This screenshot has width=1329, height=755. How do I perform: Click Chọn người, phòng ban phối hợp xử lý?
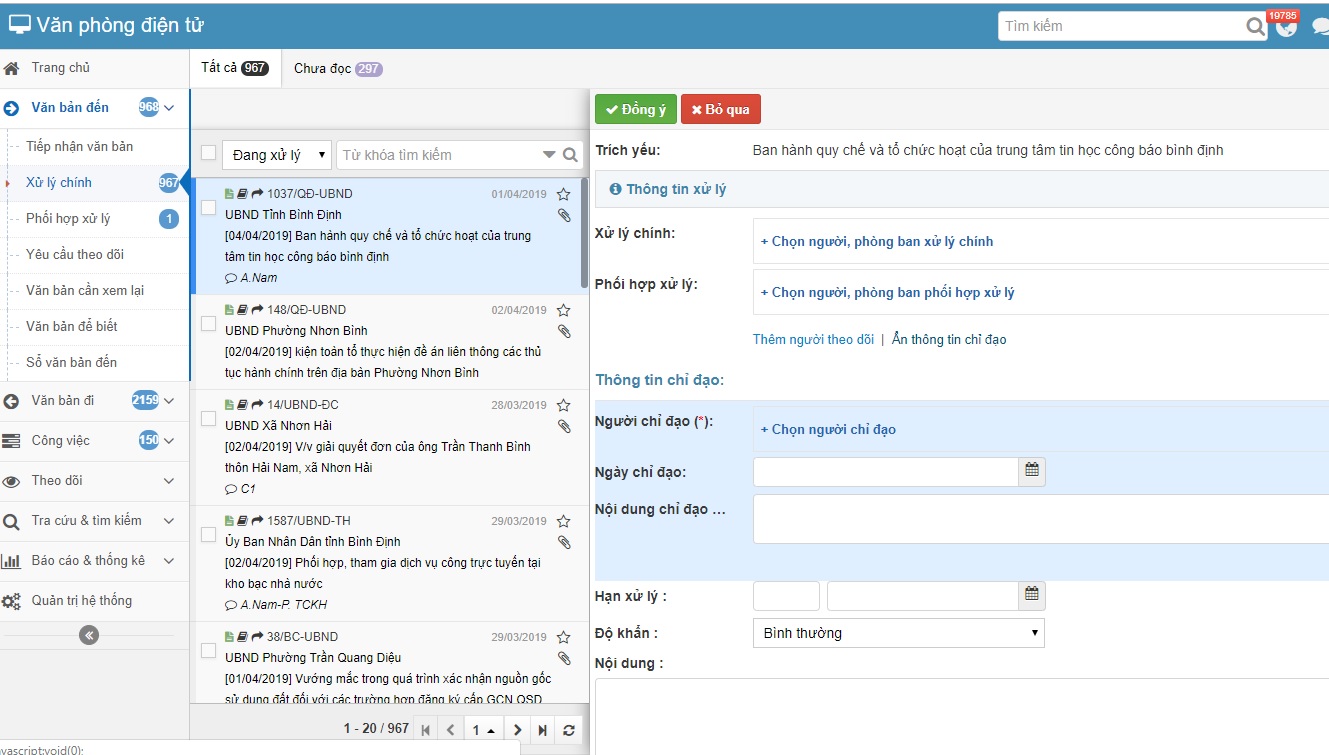click(x=887, y=292)
